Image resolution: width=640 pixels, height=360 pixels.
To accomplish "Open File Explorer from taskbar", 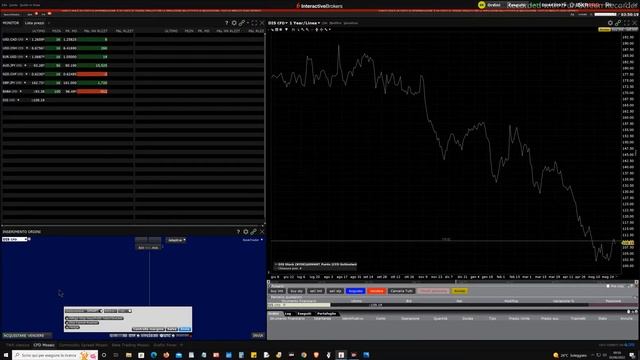I will point(129,355).
